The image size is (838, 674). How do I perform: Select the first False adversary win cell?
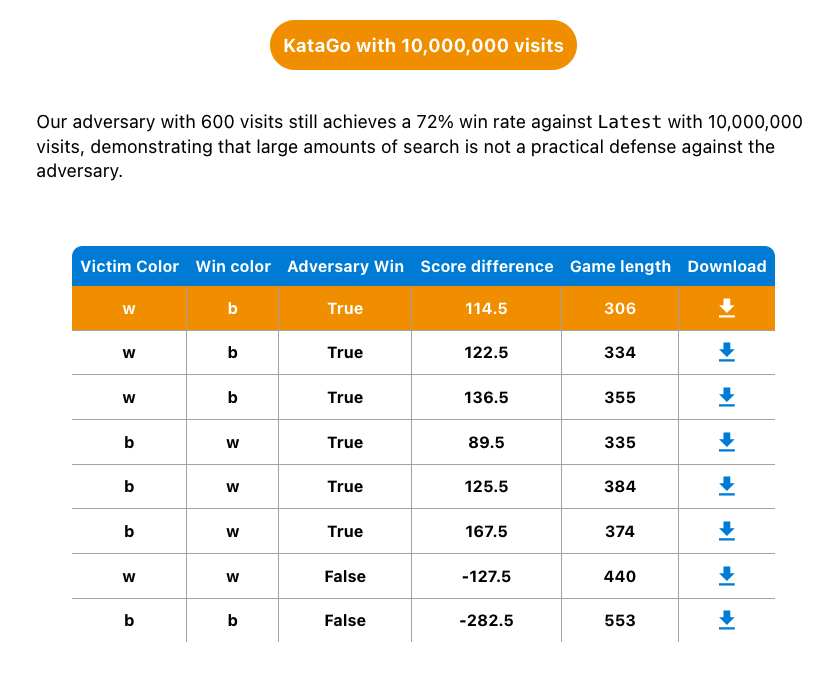click(345, 576)
